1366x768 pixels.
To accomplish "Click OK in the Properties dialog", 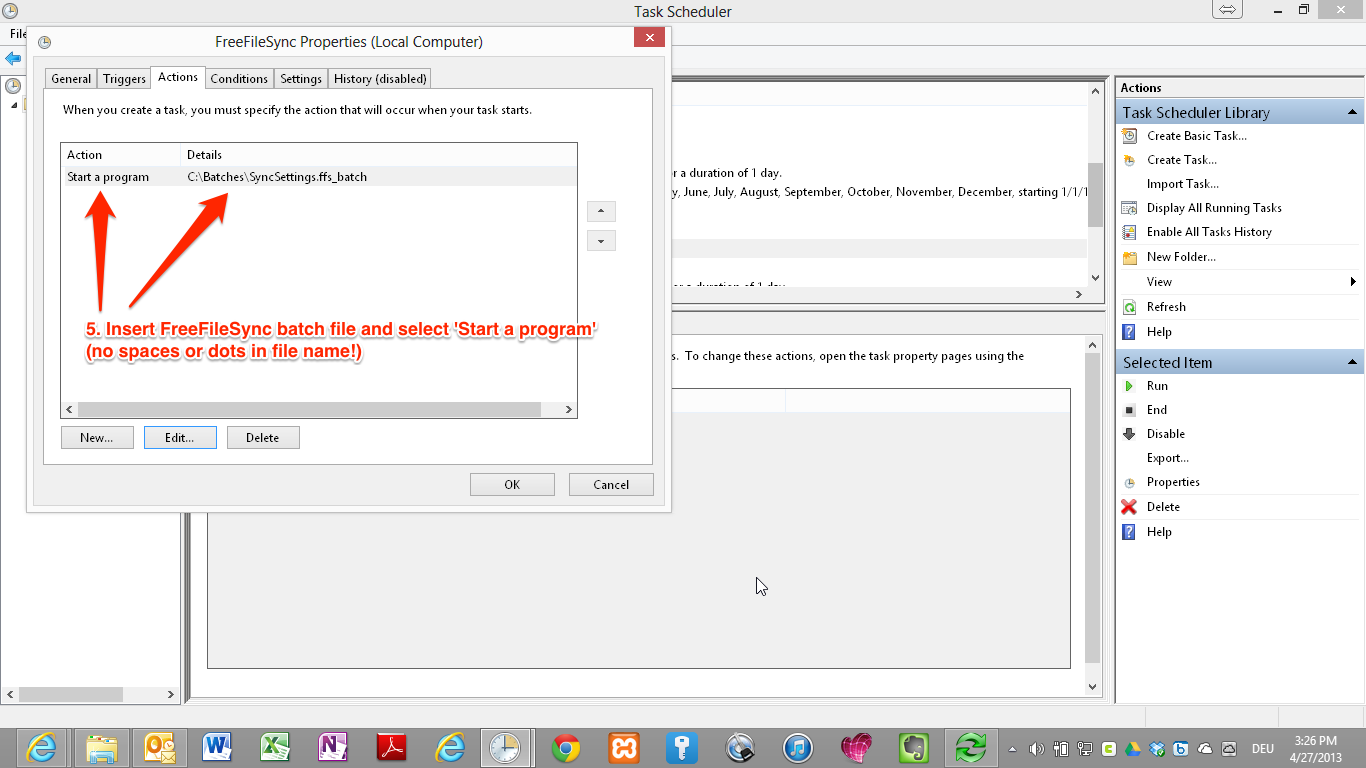I will tap(512, 485).
